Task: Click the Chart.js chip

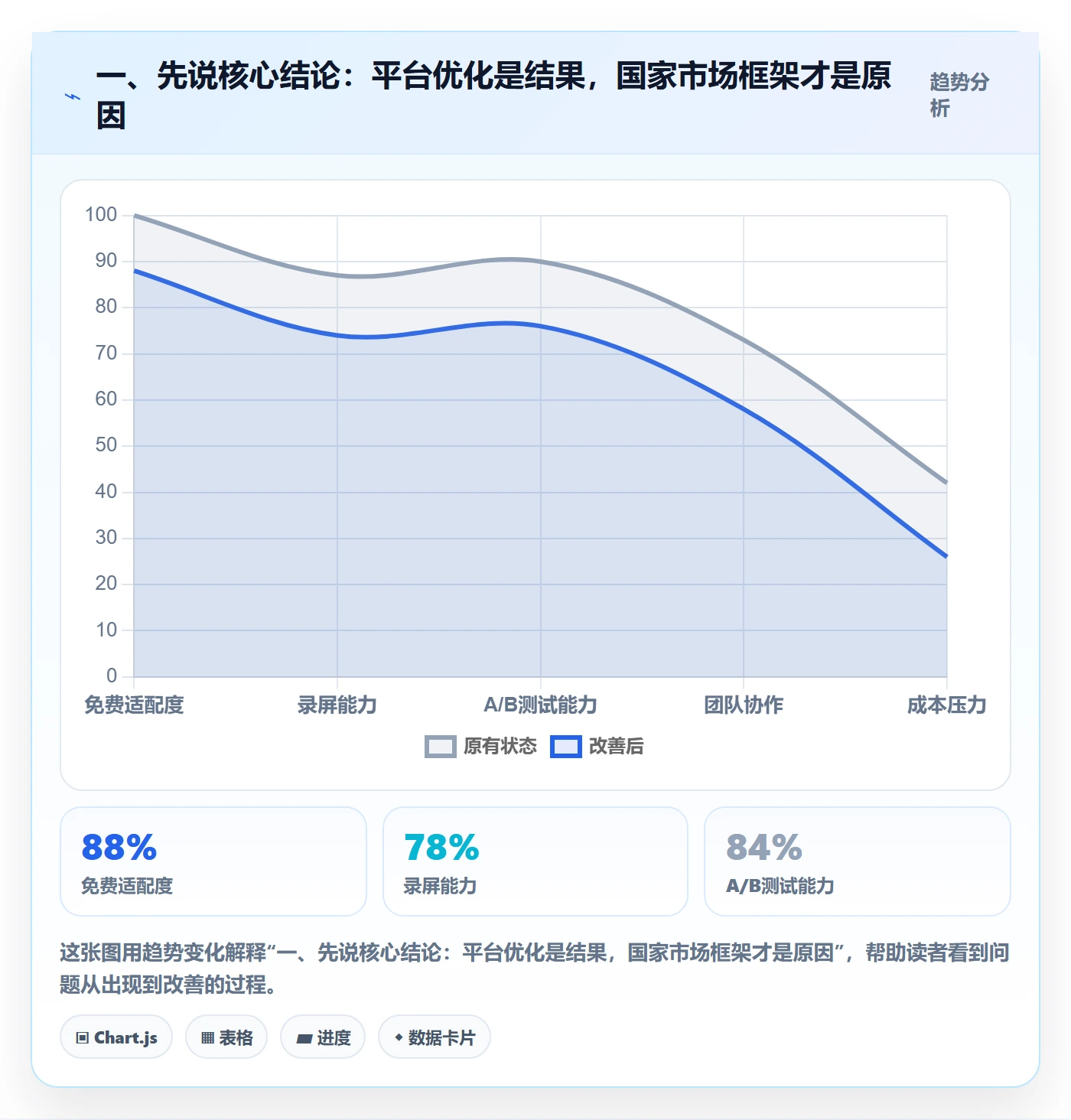Action: tap(116, 1037)
